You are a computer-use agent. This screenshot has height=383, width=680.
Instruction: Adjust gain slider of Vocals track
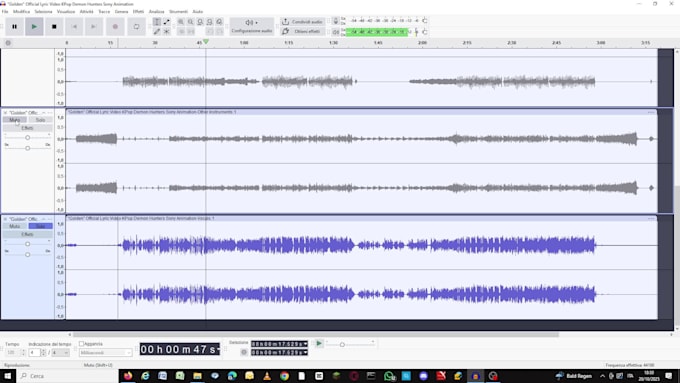pyautogui.click(x=28, y=244)
